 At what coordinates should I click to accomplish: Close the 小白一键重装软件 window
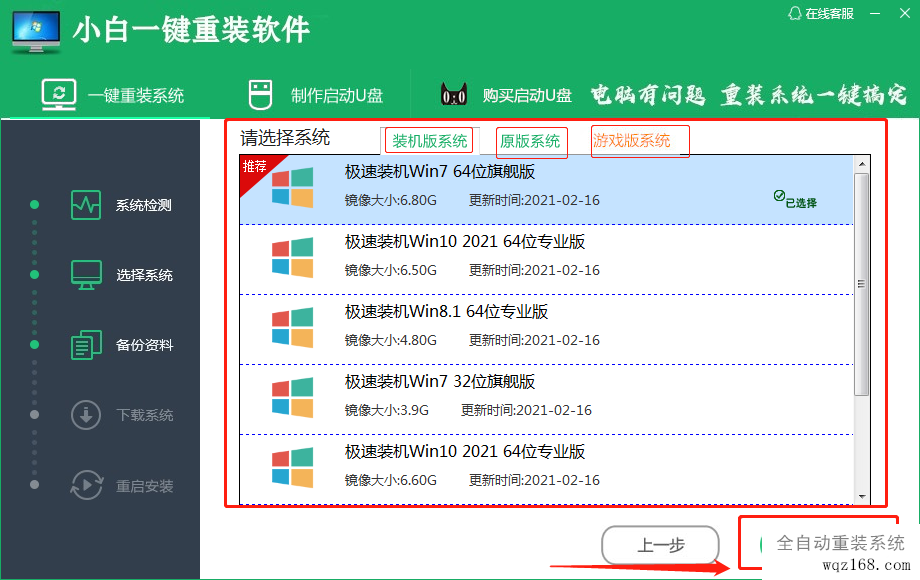[x=905, y=13]
